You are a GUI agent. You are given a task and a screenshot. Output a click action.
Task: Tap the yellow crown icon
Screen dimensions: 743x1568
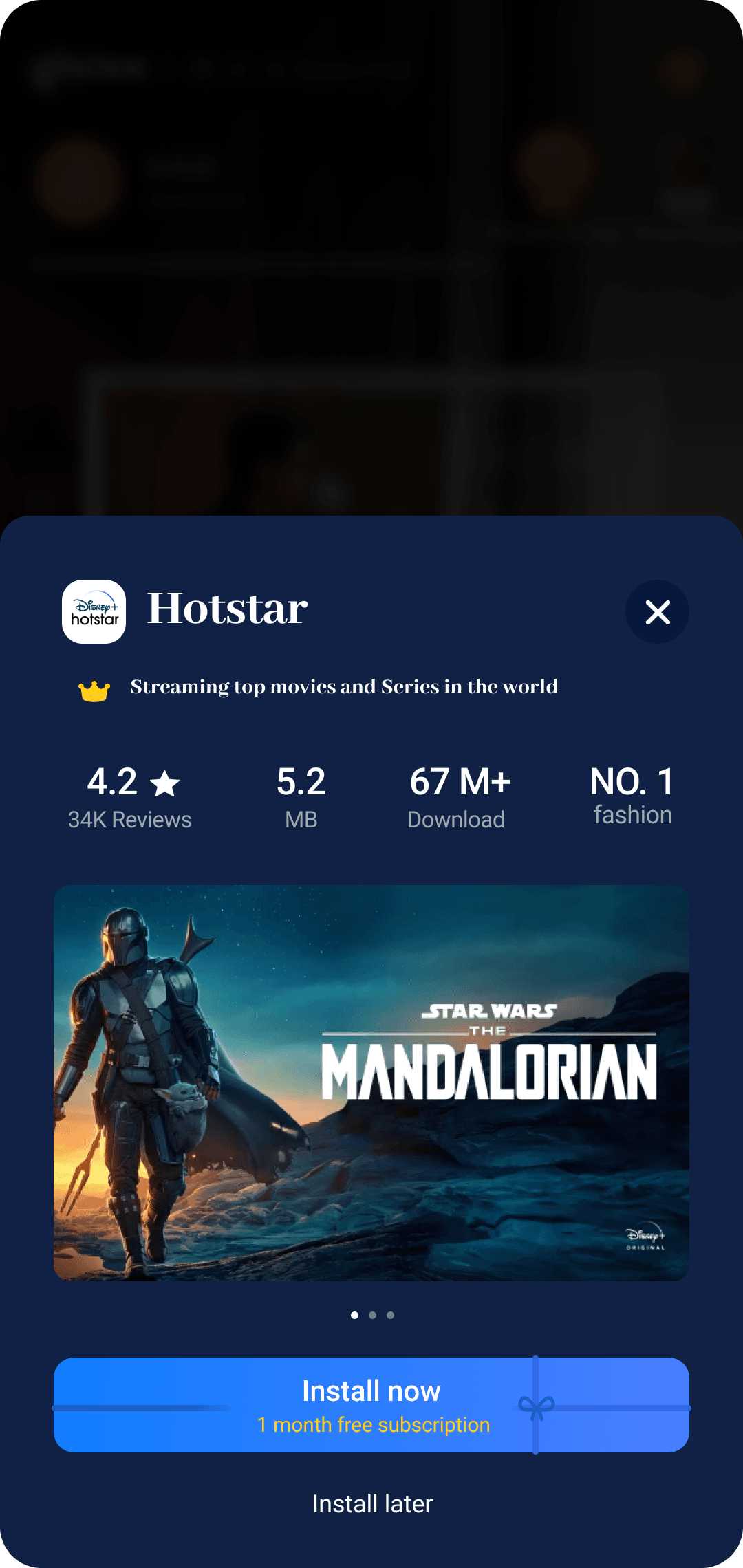coord(94,690)
